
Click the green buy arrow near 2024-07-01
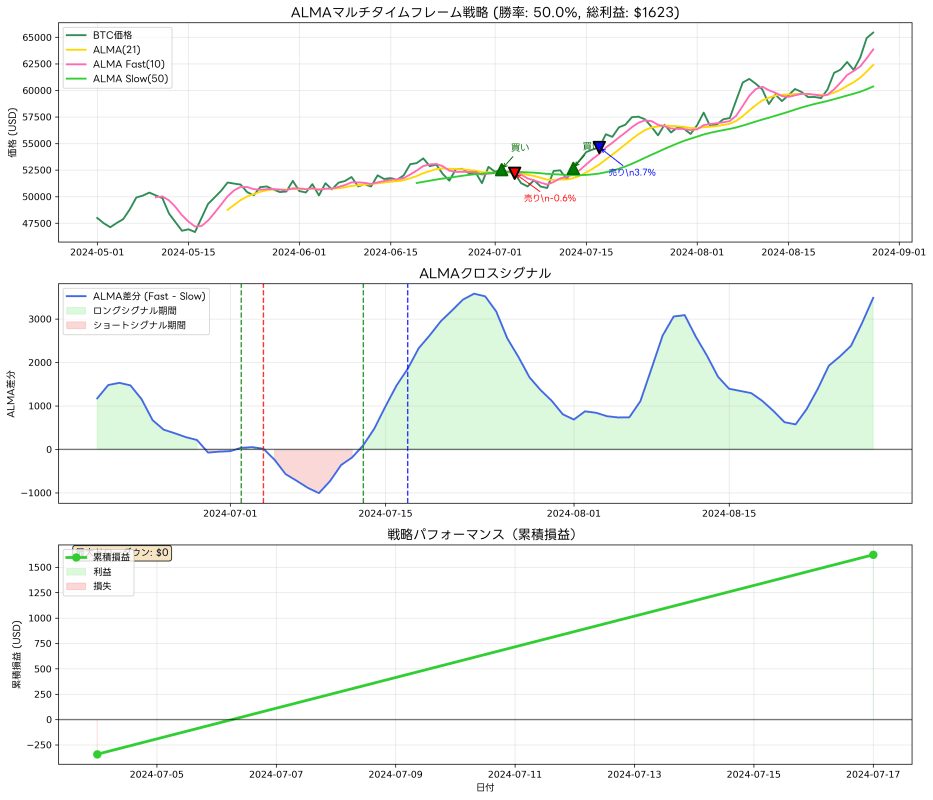click(501, 169)
